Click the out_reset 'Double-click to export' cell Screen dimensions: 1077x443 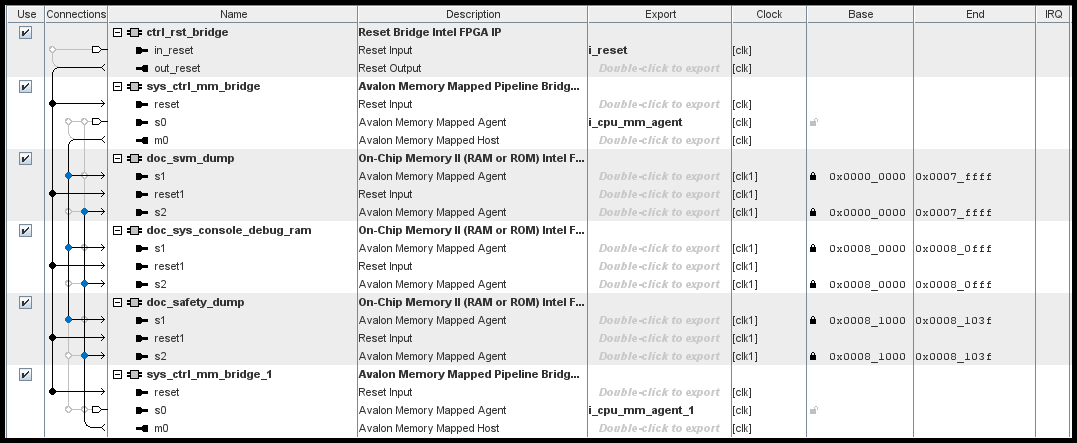[x=658, y=68]
